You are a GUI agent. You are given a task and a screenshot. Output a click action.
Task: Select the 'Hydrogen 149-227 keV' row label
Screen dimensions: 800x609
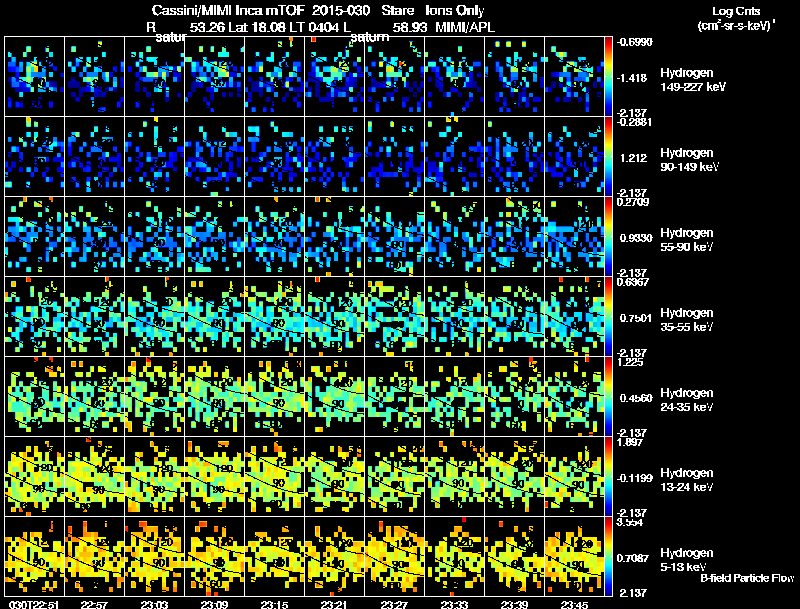point(693,80)
